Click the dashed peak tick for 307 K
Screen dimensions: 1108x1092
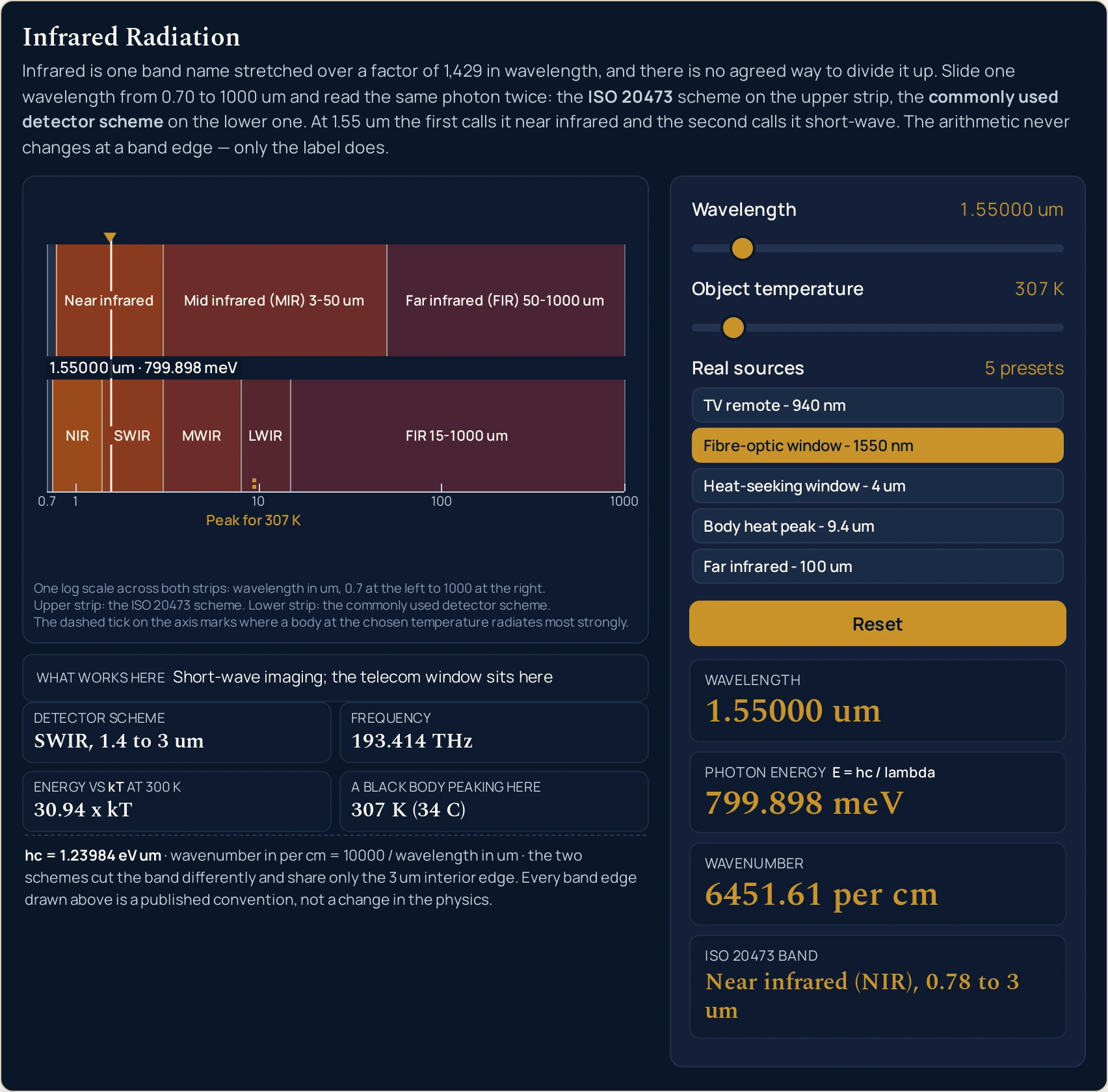coord(254,484)
